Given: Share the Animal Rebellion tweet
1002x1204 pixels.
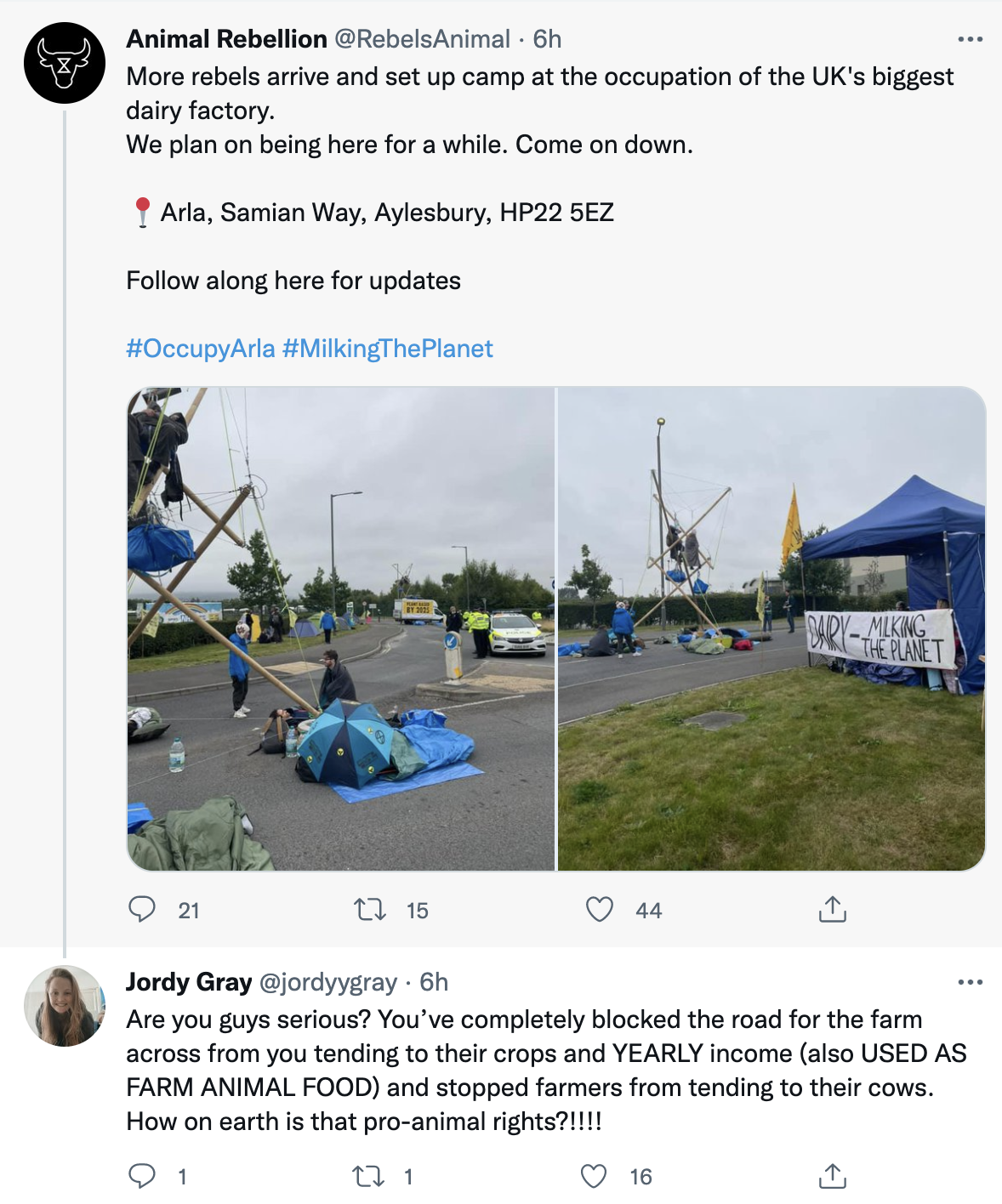Looking at the screenshot, I should (833, 910).
